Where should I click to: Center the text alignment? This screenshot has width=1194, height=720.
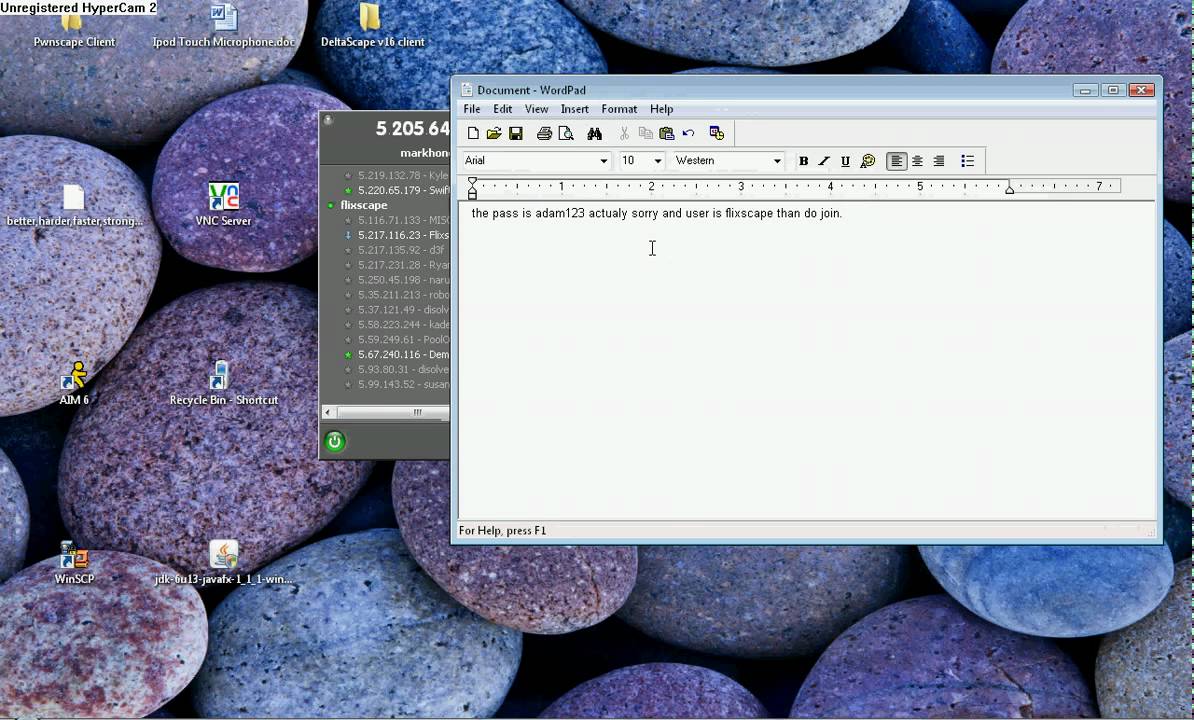[x=918, y=161]
